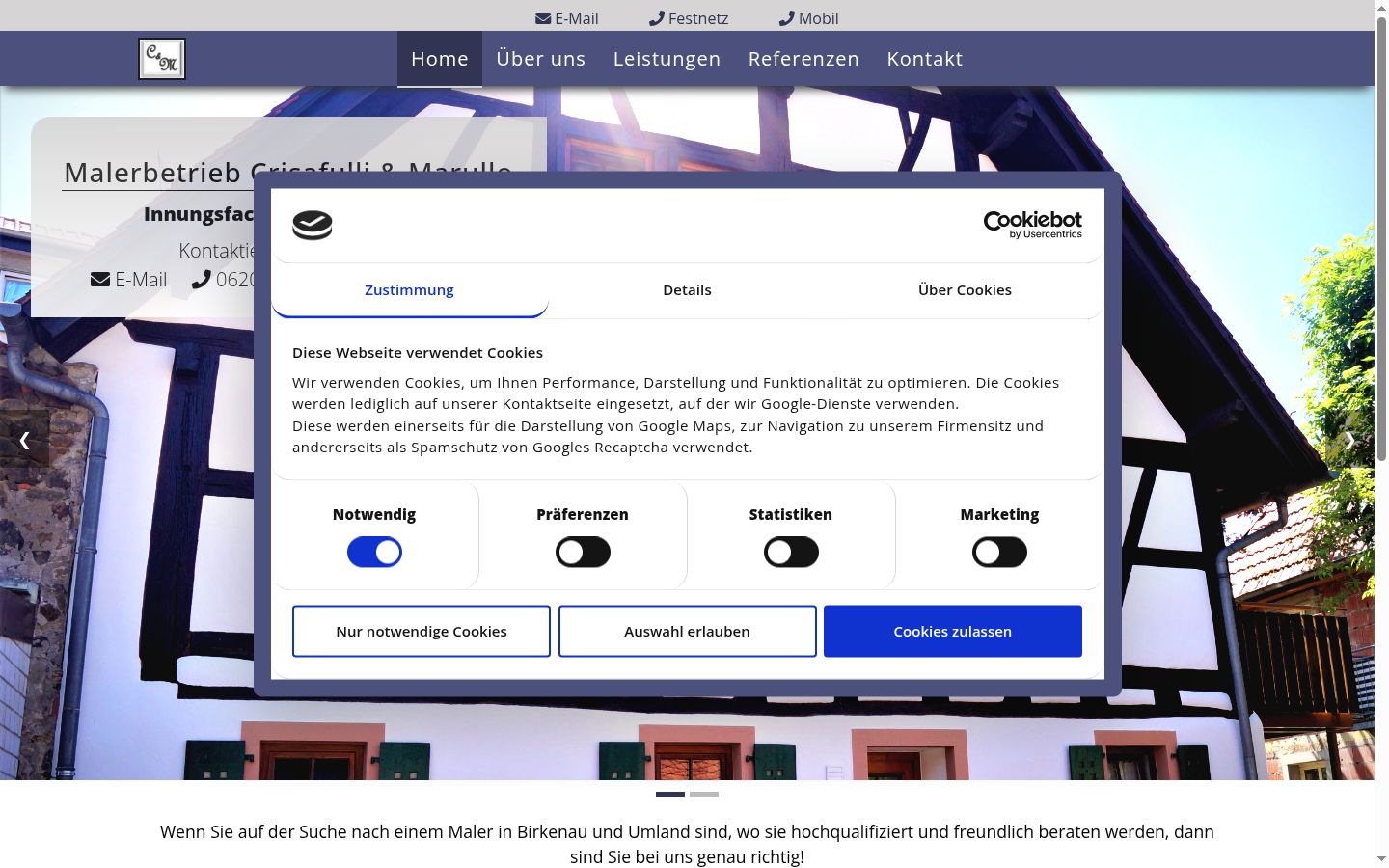Click scrollbar down arrow
This screenshot has height=868, width=1389.
(1381, 859)
